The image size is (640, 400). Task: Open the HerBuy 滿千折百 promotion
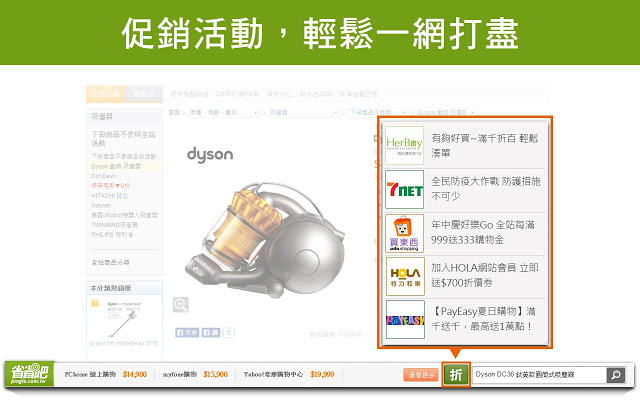(485, 145)
